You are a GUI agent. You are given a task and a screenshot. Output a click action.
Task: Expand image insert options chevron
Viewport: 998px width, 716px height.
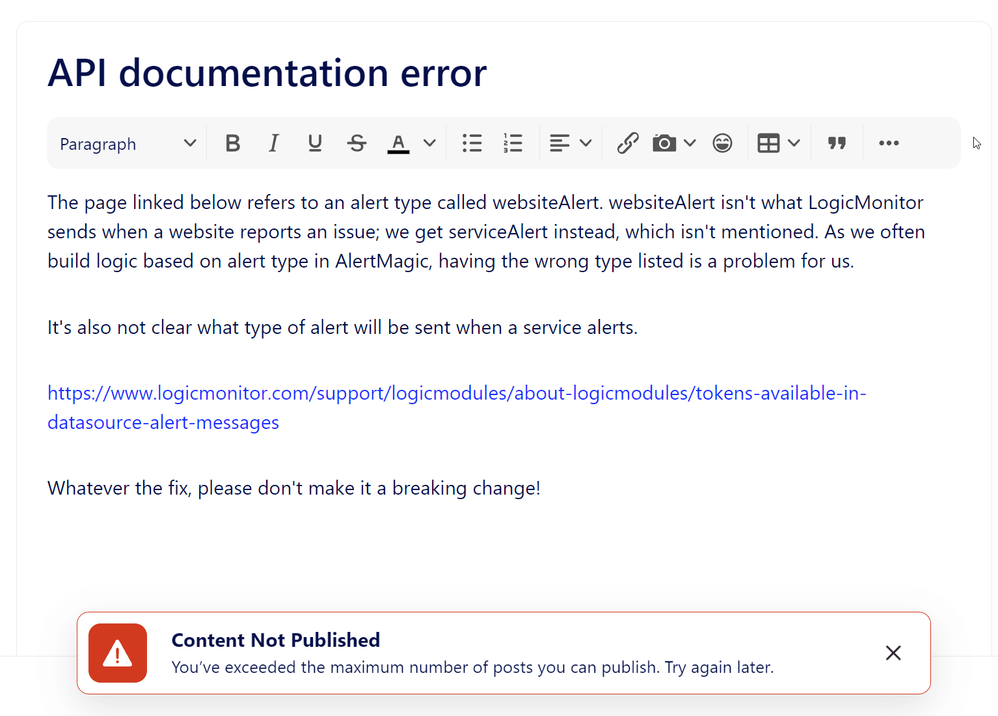click(x=690, y=143)
